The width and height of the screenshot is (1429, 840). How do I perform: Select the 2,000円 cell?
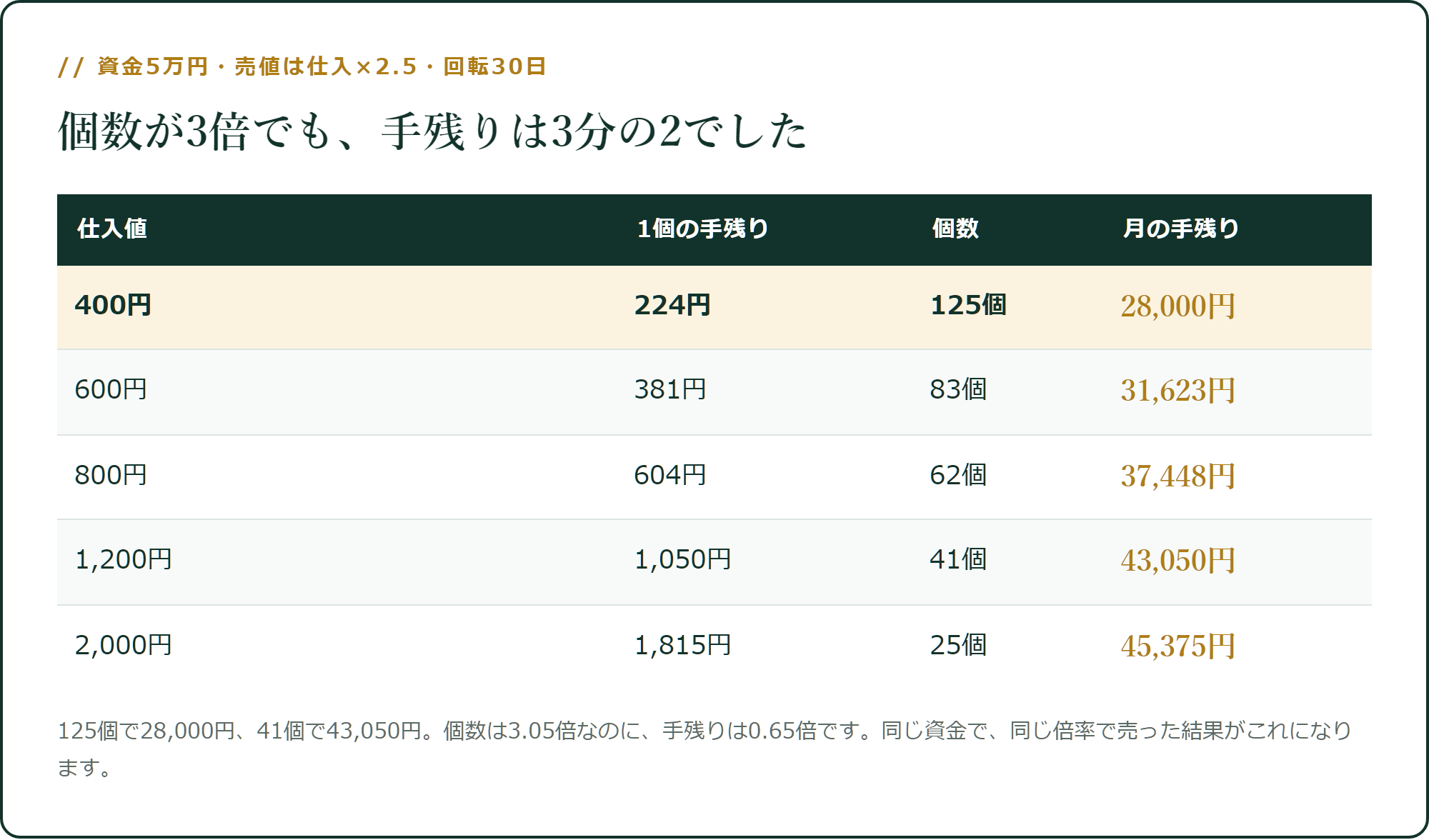coord(124,646)
